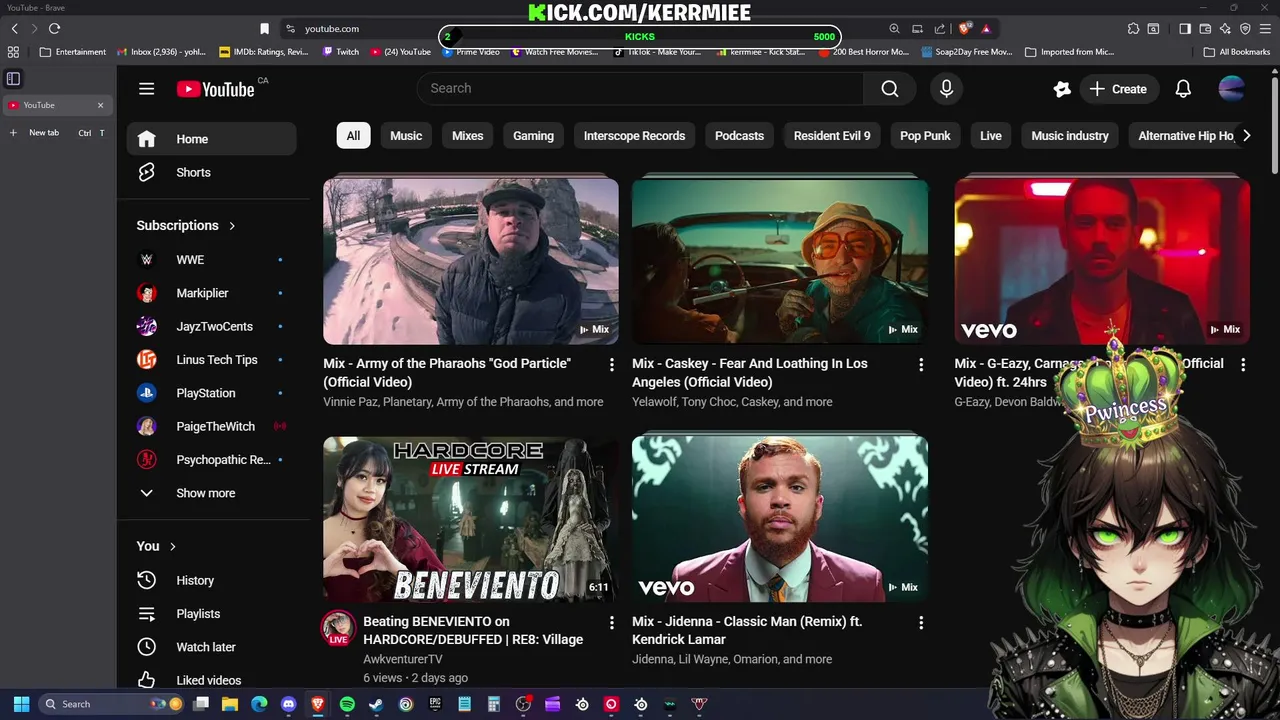This screenshot has height=720, width=1280.
Task: Select the All filter chip
Action: click(353, 136)
